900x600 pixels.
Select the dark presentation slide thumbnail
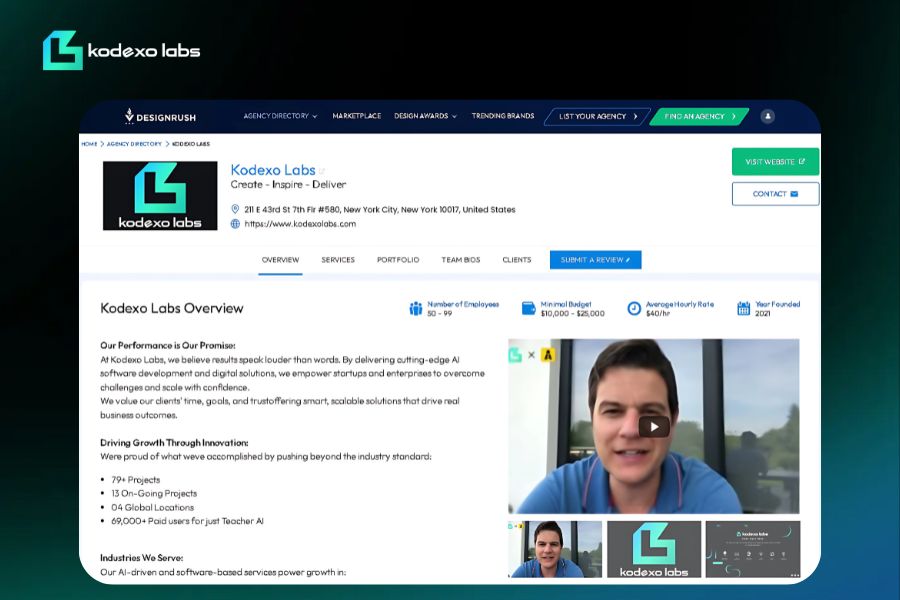click(x=752, y=549)
